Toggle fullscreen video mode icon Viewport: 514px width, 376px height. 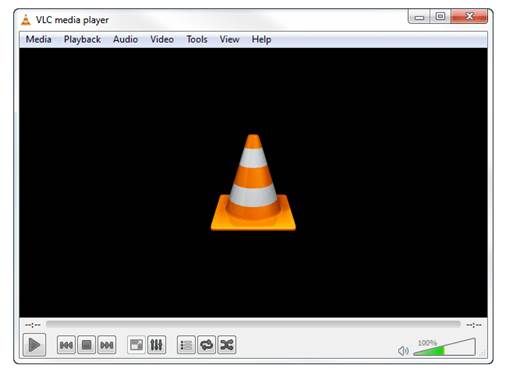pyautogui.click(x=136, y=345)
